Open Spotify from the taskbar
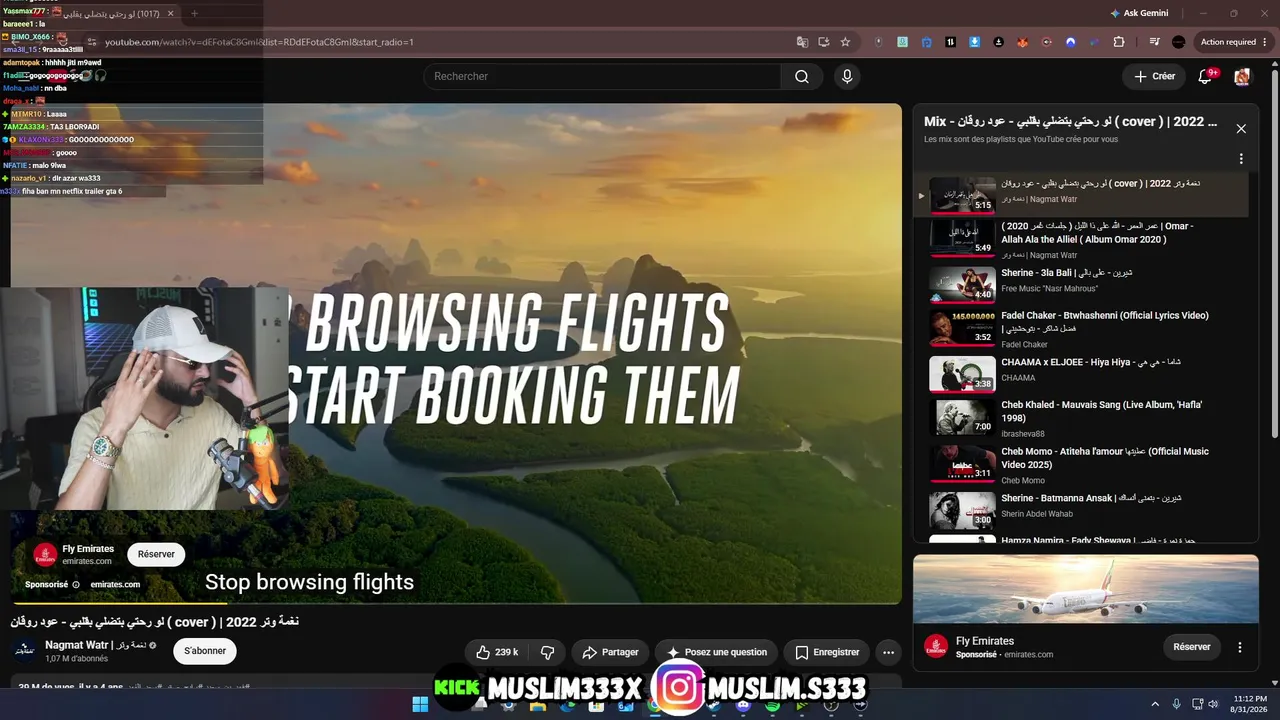 coord(772,705)
